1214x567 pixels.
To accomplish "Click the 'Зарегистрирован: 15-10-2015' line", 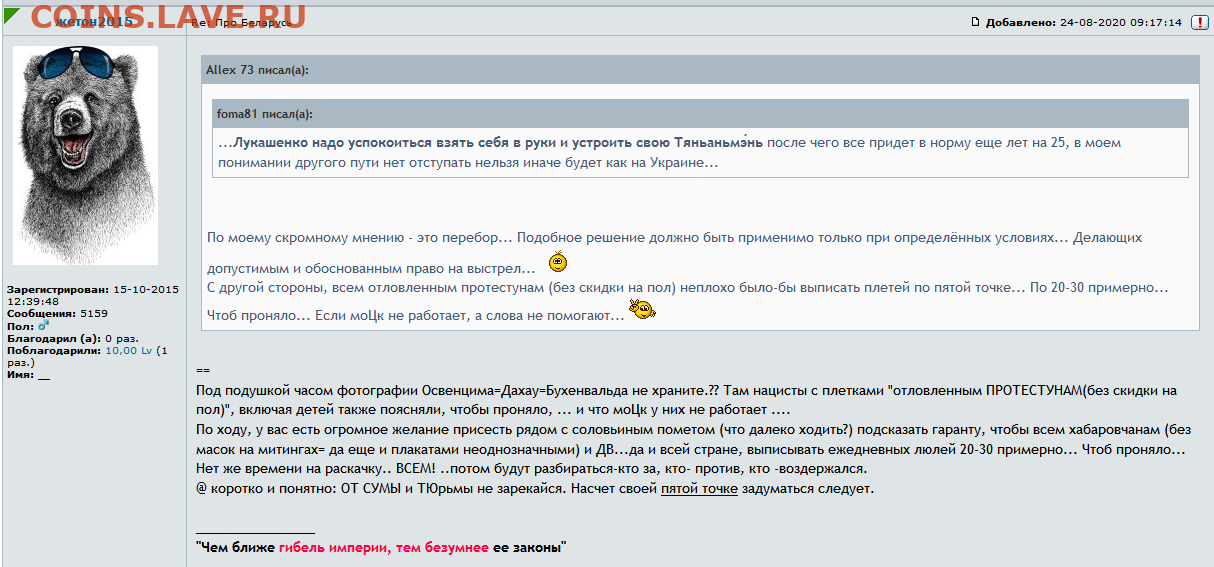I will 93,289.
